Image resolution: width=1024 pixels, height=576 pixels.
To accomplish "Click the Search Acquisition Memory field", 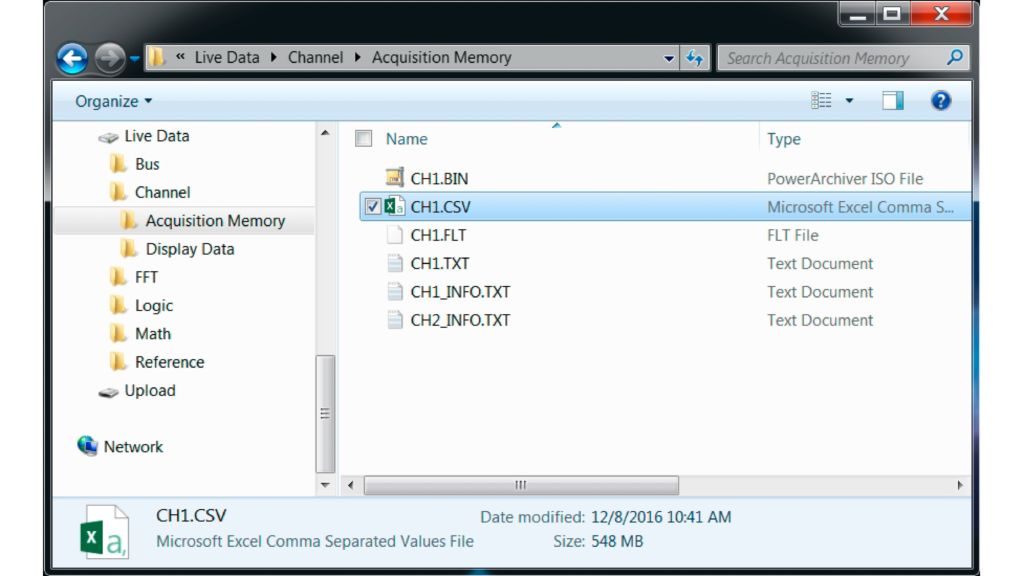I will click(830, 58).
